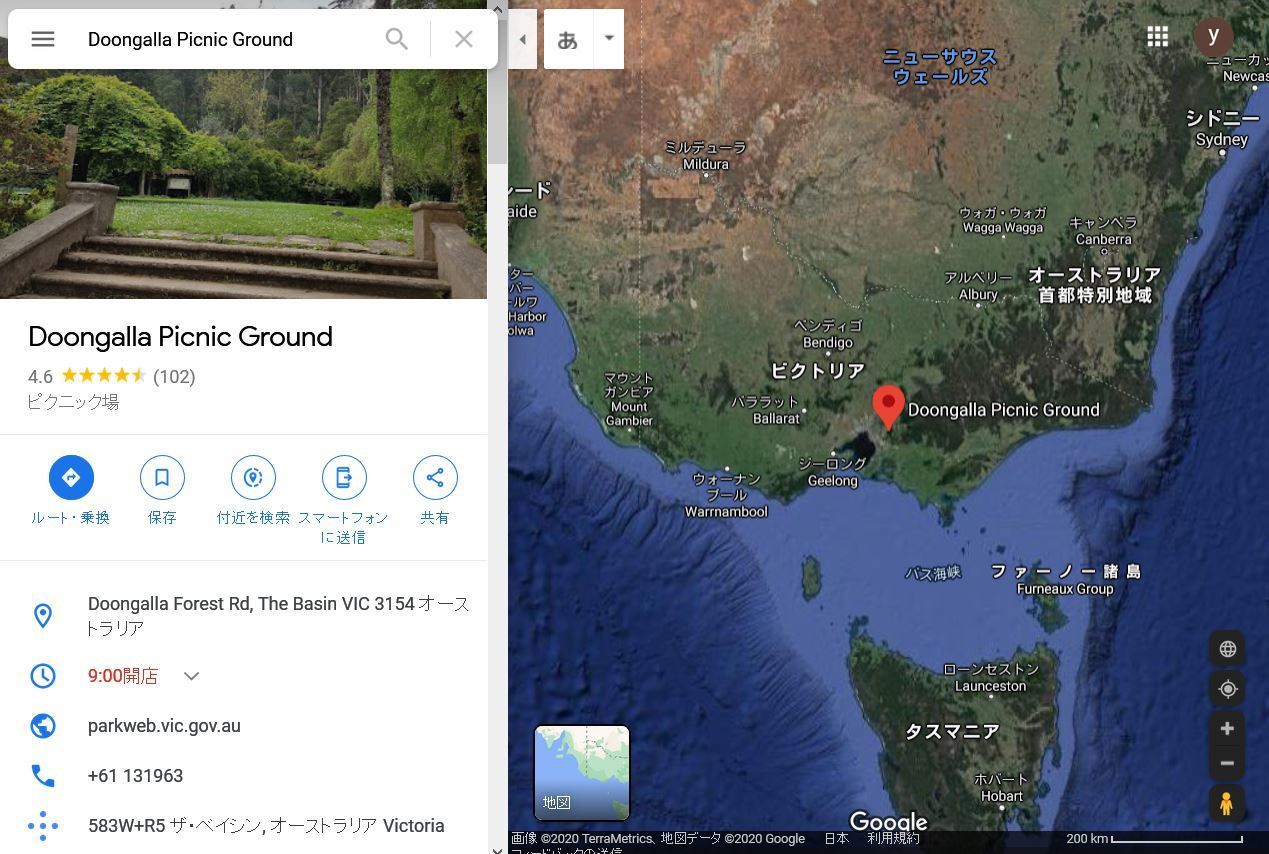
Task: Open the account avatar labeled y
Action: 1213,36
